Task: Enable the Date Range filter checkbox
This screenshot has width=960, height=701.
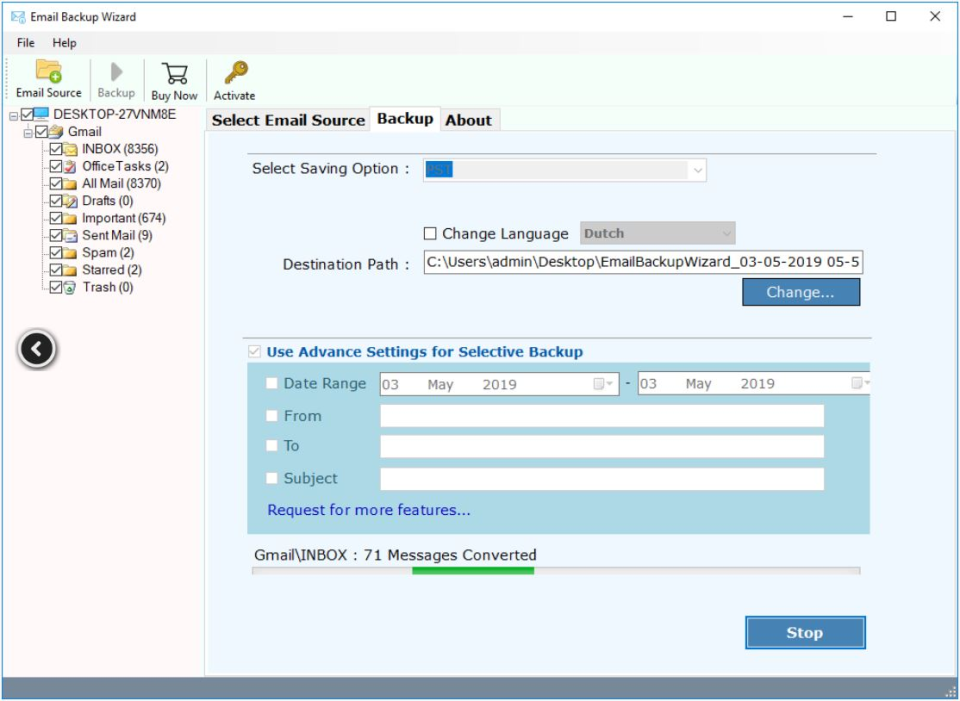Action: (x=270, y=383)
